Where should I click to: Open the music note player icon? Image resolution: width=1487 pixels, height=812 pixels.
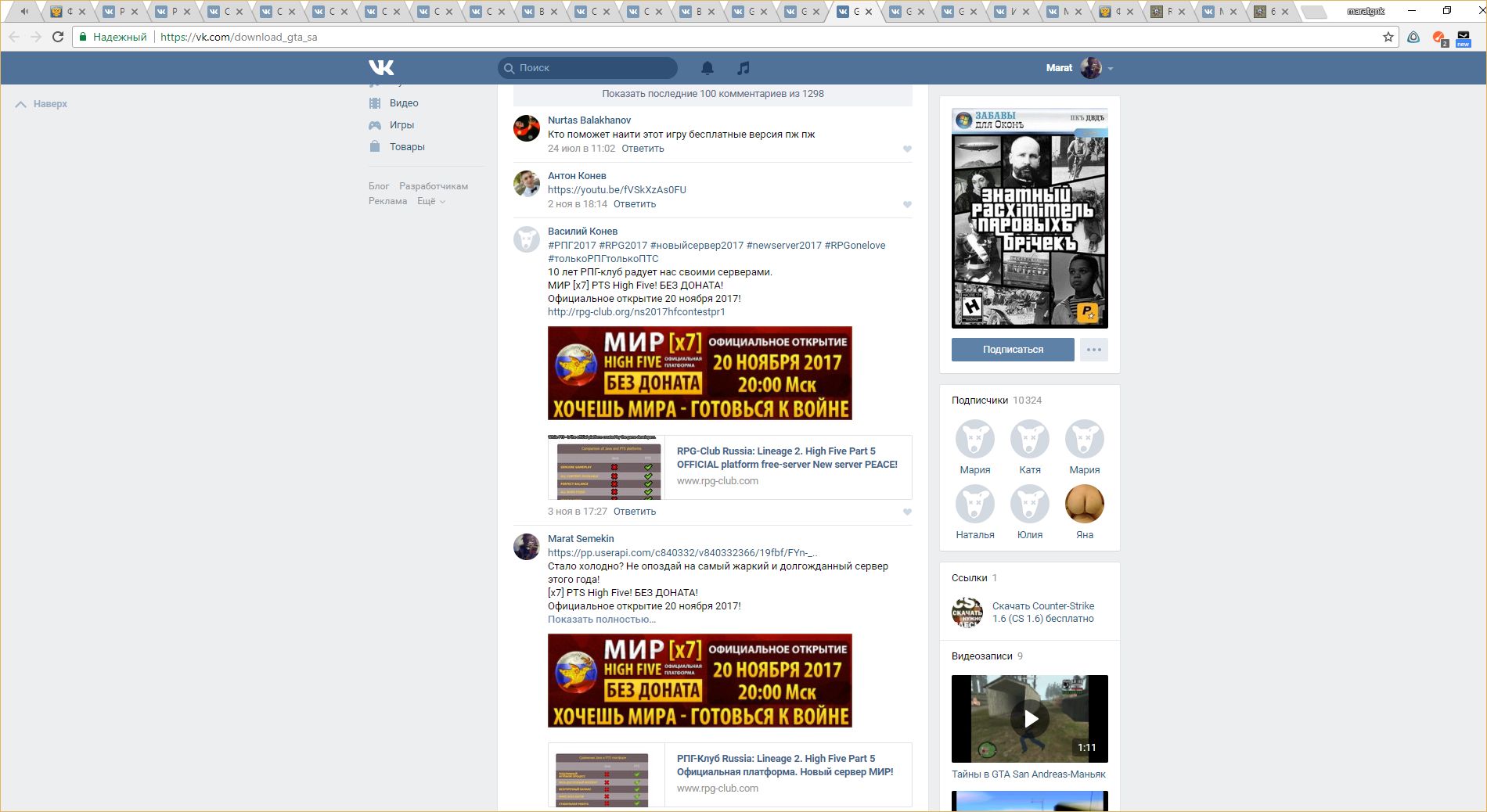(x=743, y=68)
